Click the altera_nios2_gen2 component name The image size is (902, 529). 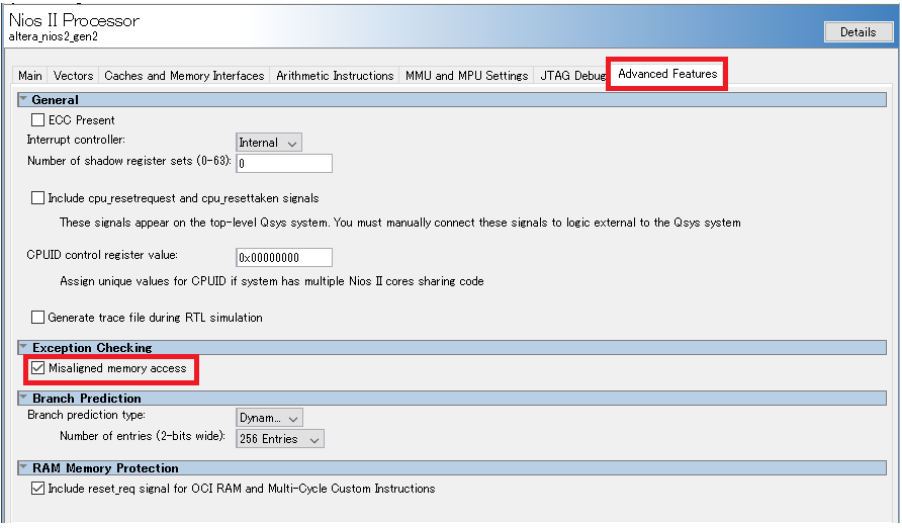pyautogui.click(x=53, y=37)
